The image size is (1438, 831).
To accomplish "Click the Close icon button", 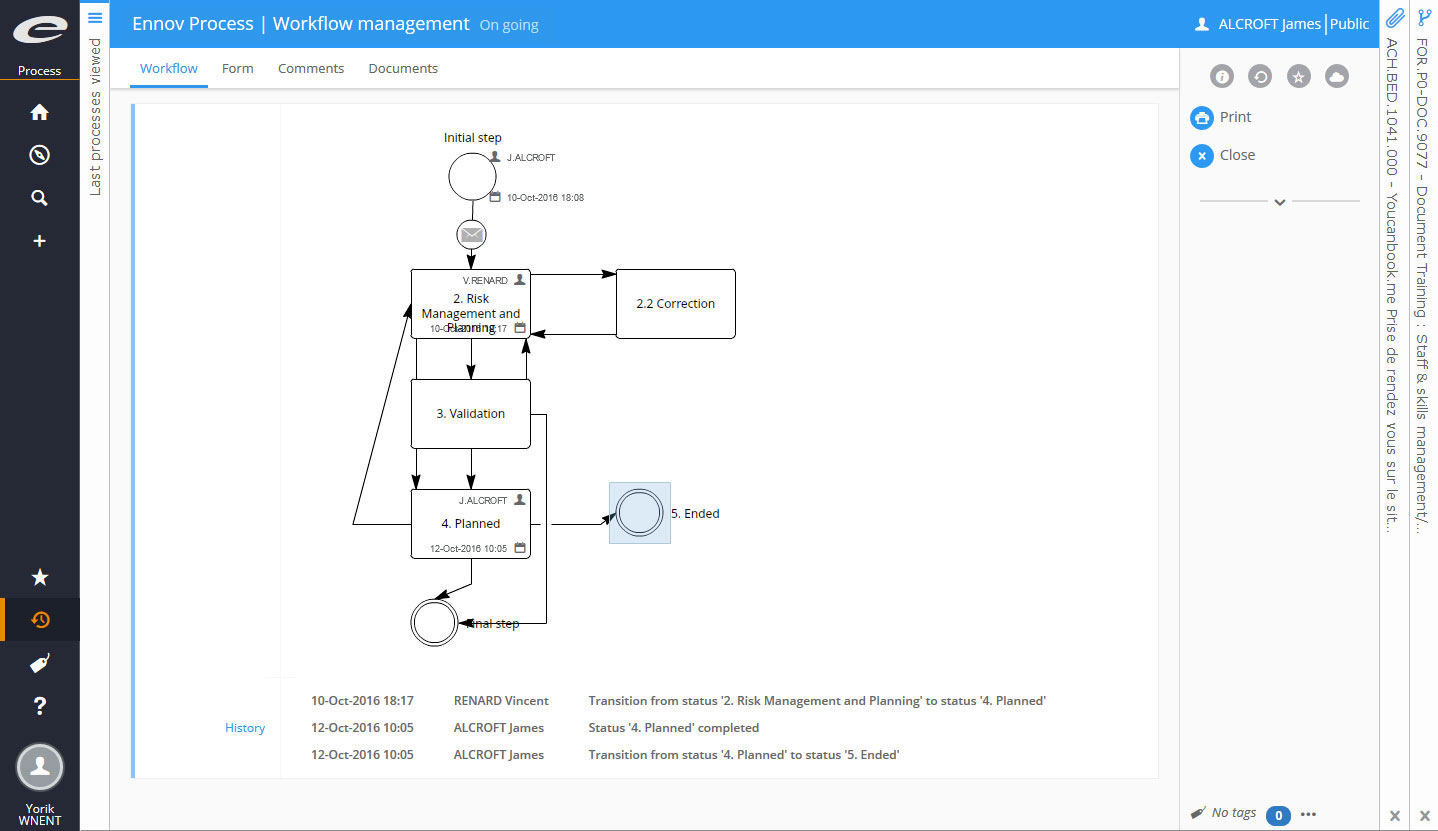I will pos(1201,156).
